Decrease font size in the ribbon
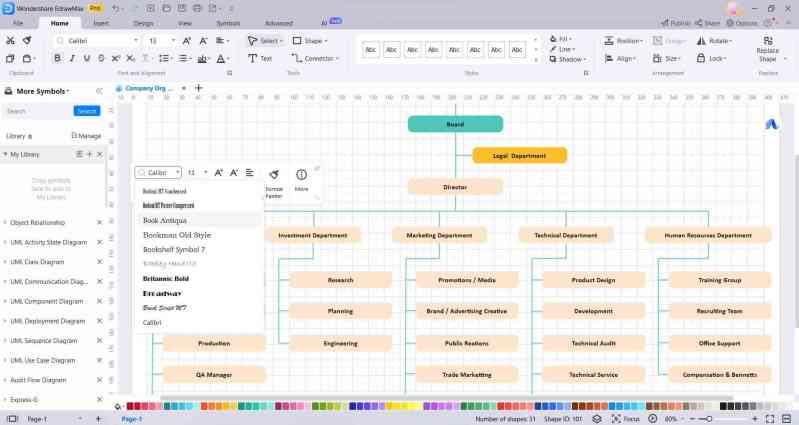The height and width of the screenshot is (425, 799). tap(203, 41)
